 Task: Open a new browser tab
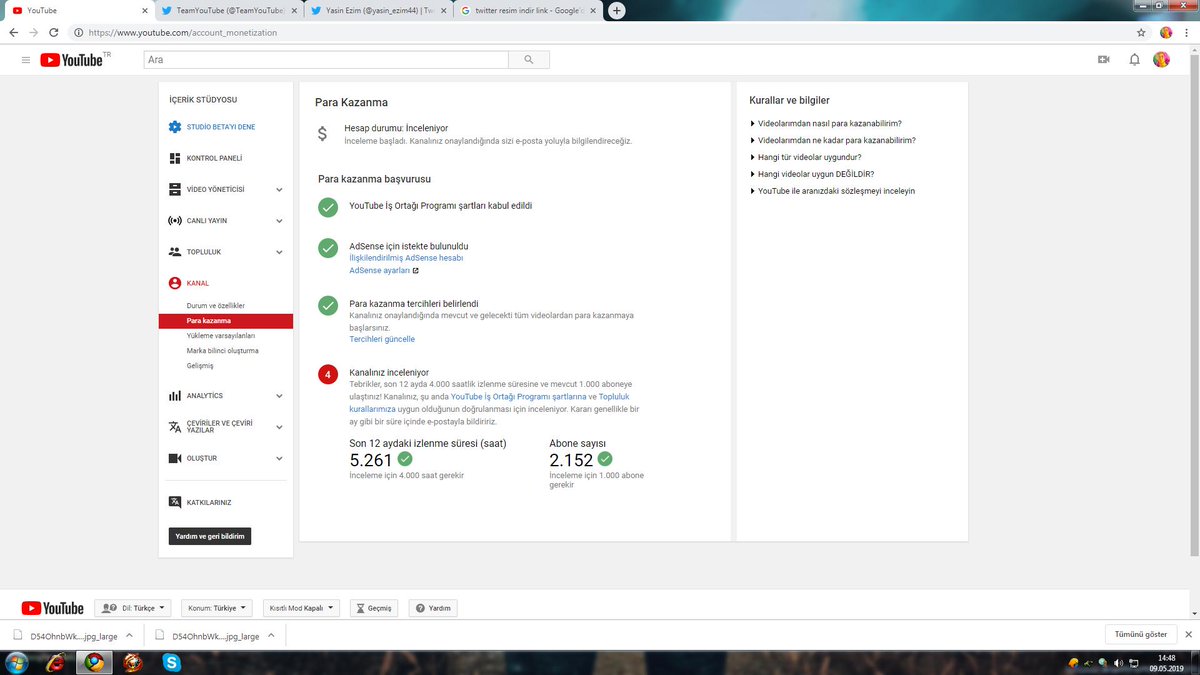pos(617,10)
